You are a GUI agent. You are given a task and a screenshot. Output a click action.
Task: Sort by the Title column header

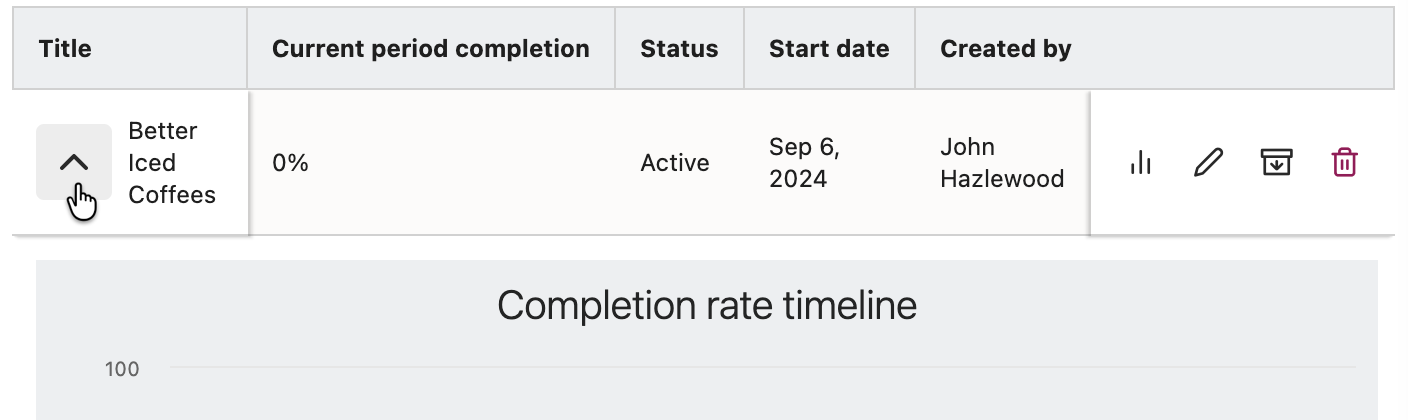[x=65, y=49]
